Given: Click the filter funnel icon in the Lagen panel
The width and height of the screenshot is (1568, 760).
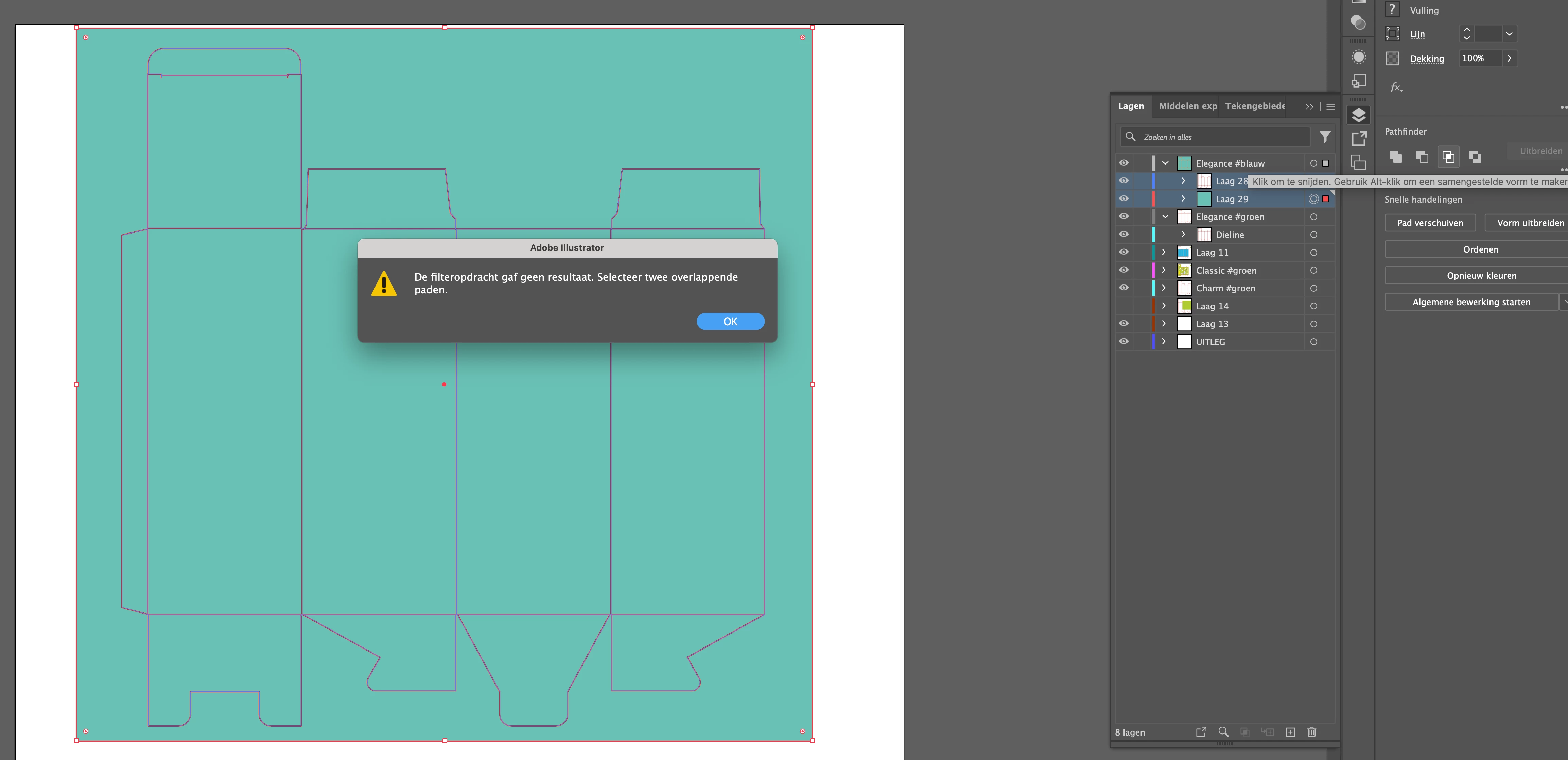Looking at the screenshot, I should (1325, 137).
